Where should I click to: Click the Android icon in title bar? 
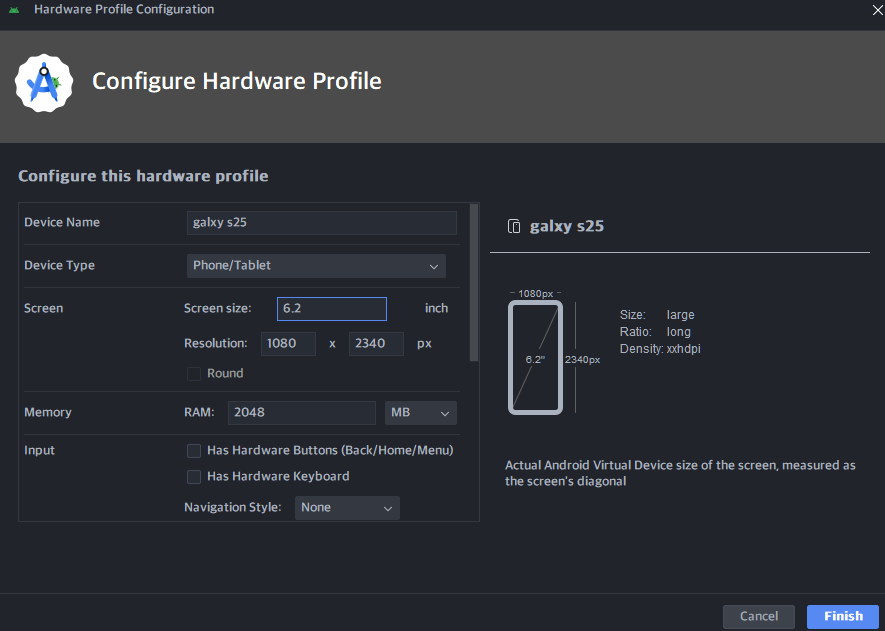pyautogui.click(x=14, y=10)
